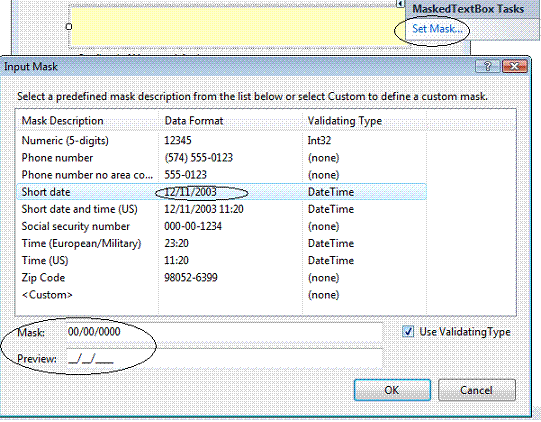Cancel the Input Mask dialog

click(x=477, y=390)
